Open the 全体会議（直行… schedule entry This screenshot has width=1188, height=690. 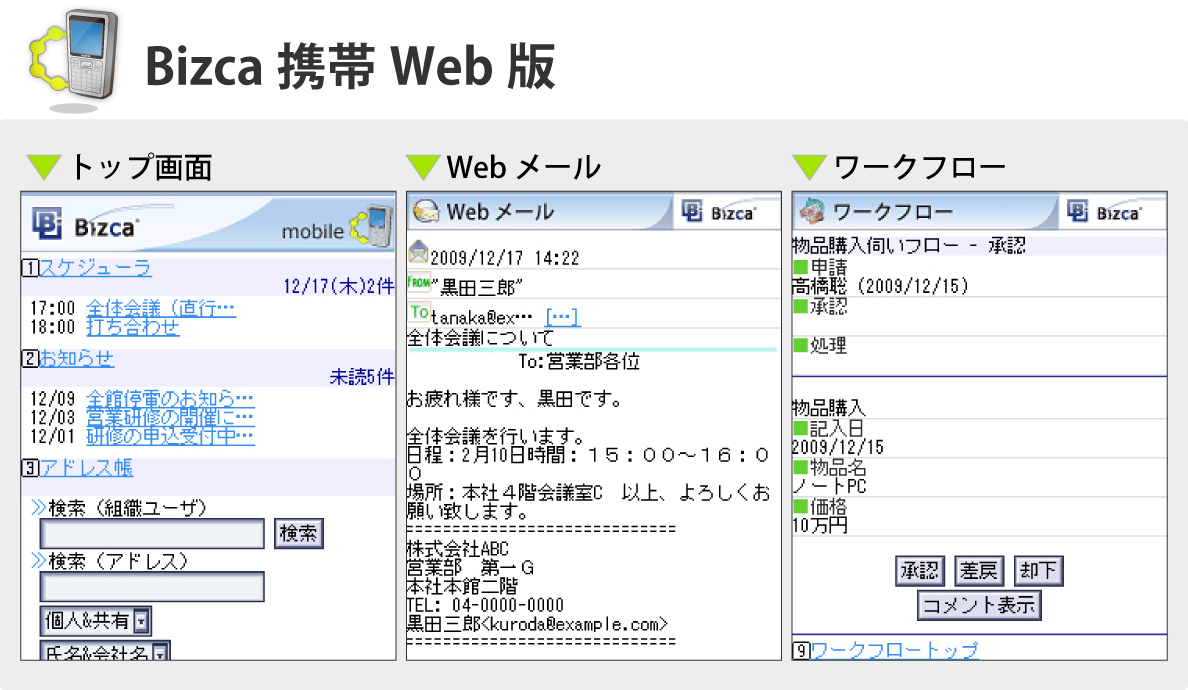click(x=161, y=308)
